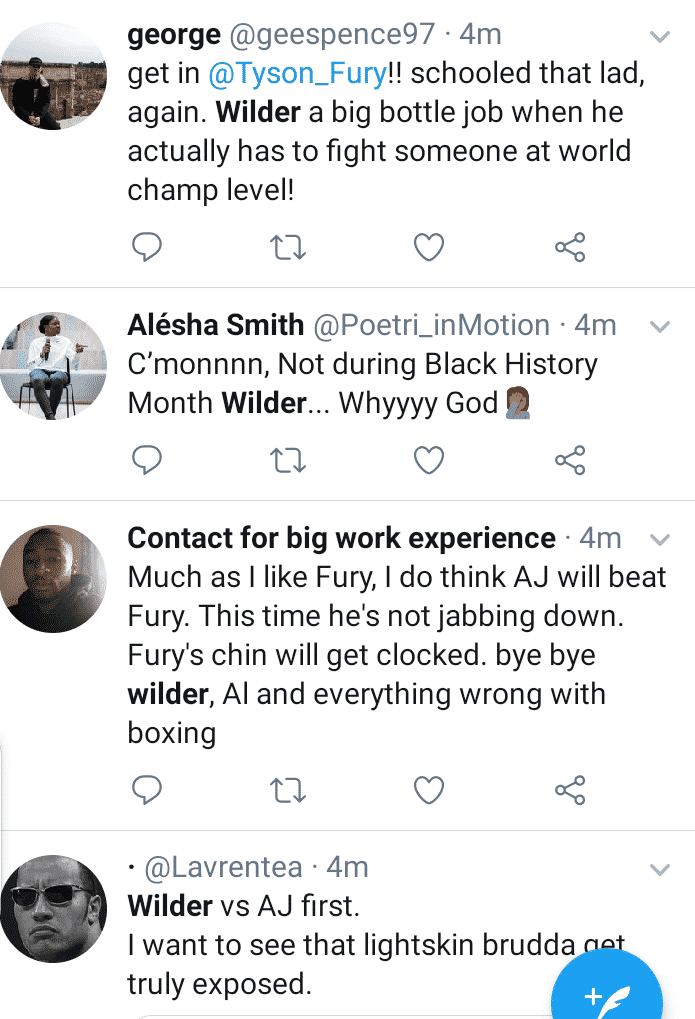Retweet the tweet about AJ beating Fury

[x=288, y=791]
